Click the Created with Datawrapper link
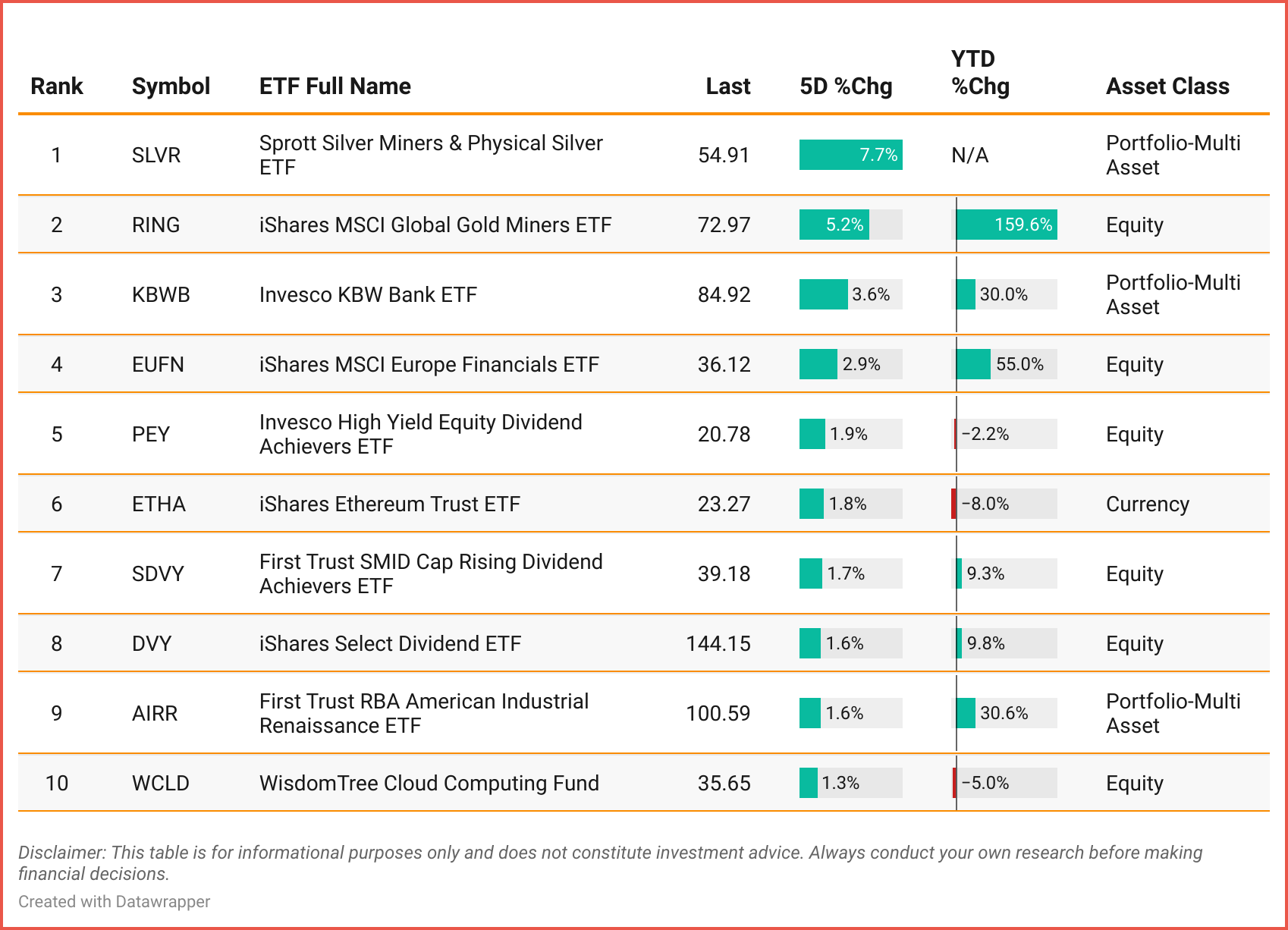 coord(115,901)
